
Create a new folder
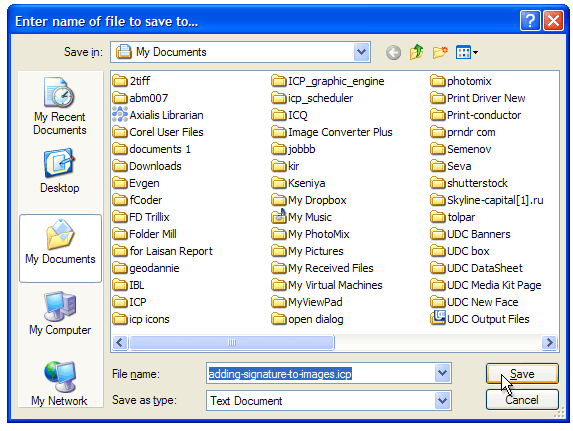440,52
